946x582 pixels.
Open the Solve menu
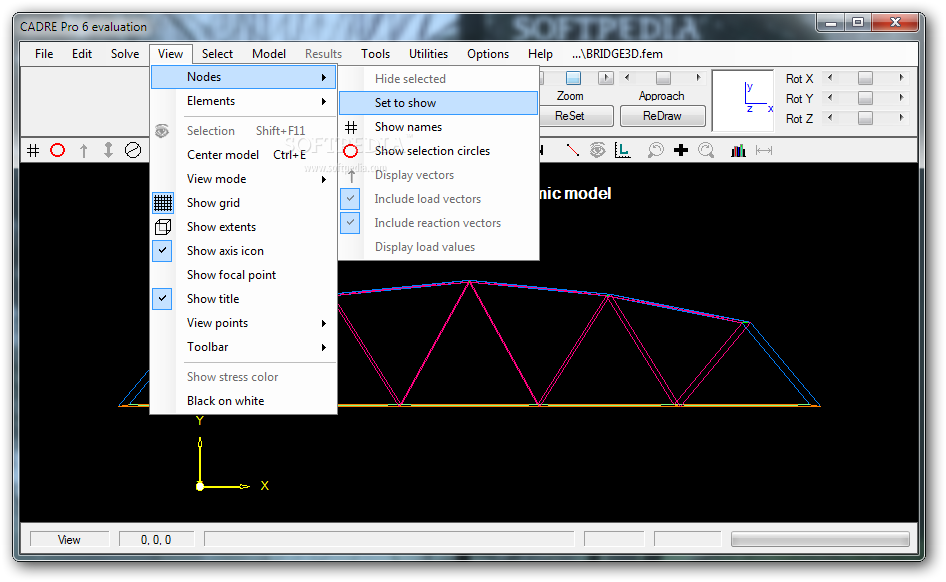pos(125,54)
